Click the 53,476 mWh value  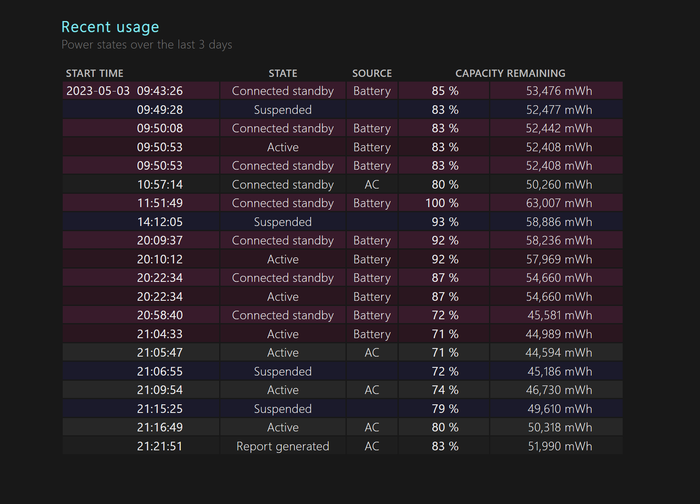tap(559, 91)
